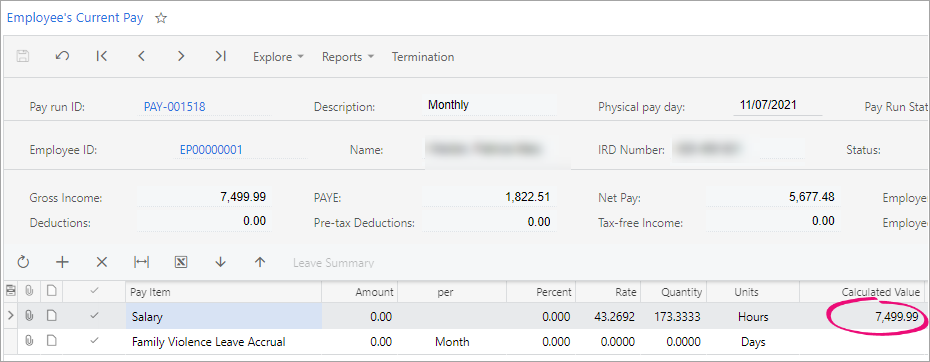The width and height of the screenshot is (930, 362).
Task: Click the Description field Monthly
Action: point(489,106)
